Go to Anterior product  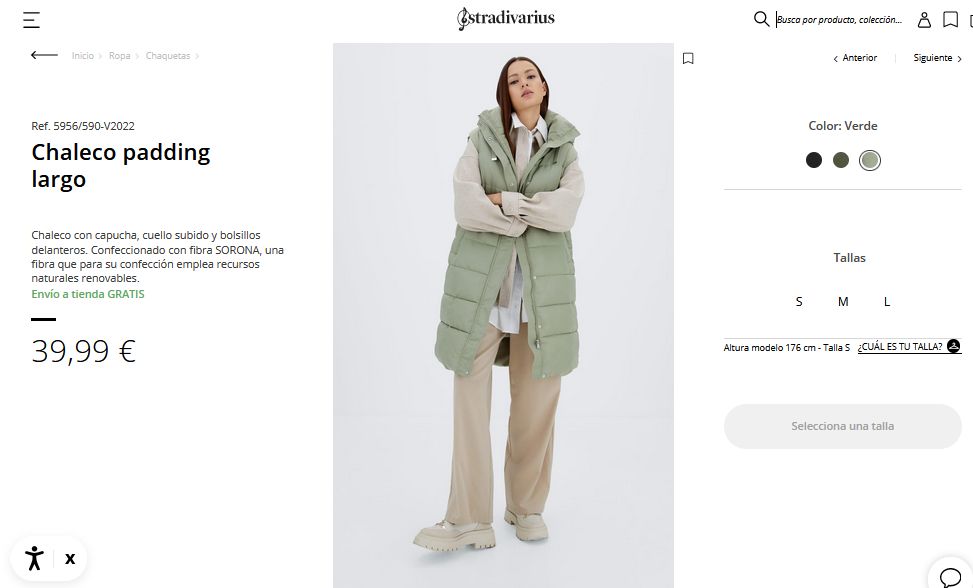click(x=854, y=58)
